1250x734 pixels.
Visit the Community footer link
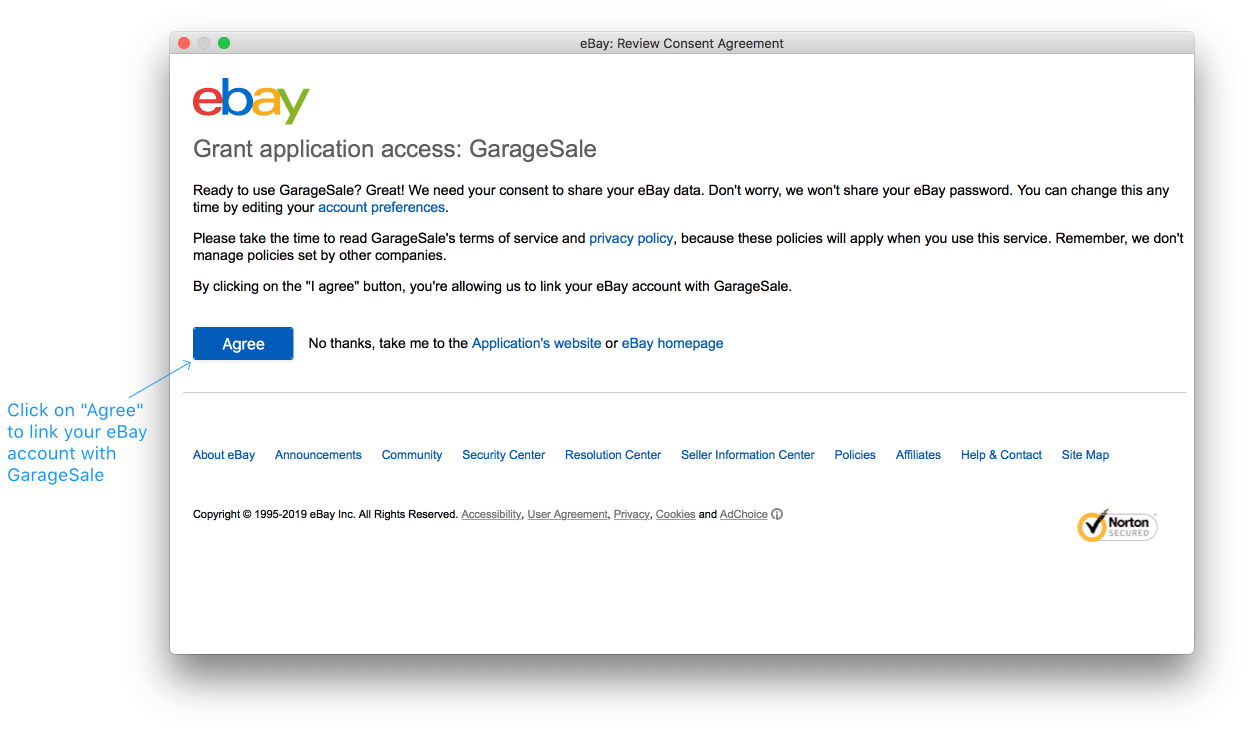tap(412, 455)
